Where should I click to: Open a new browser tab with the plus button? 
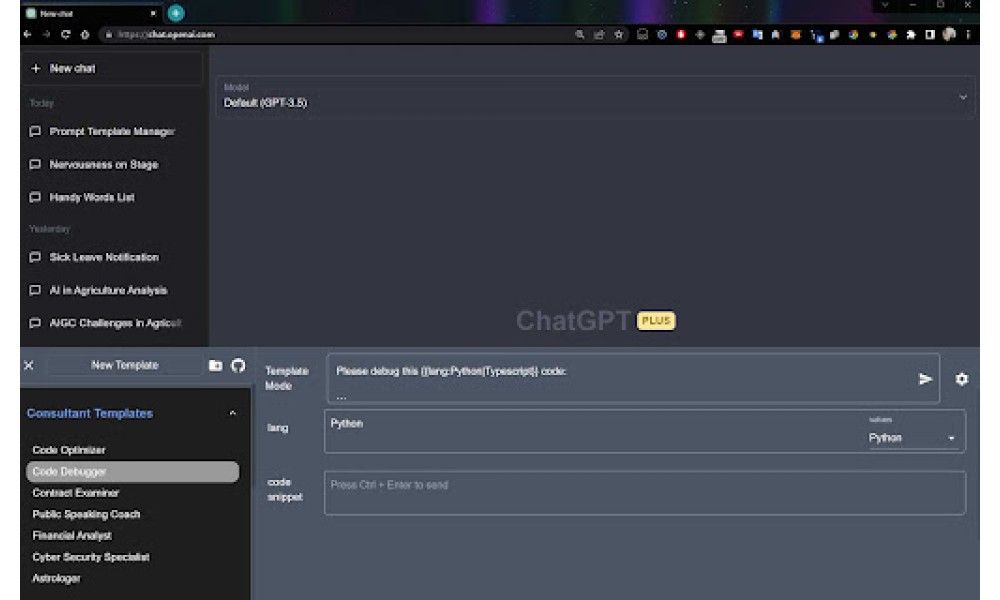point(176,13)
